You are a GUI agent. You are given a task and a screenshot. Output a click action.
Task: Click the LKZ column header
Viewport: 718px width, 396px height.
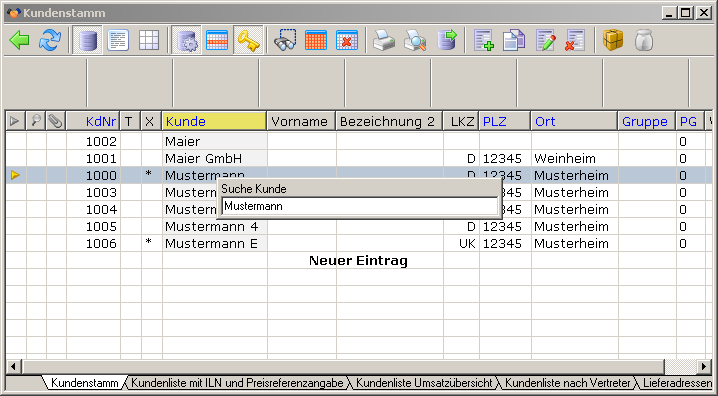tap(461, 121)
